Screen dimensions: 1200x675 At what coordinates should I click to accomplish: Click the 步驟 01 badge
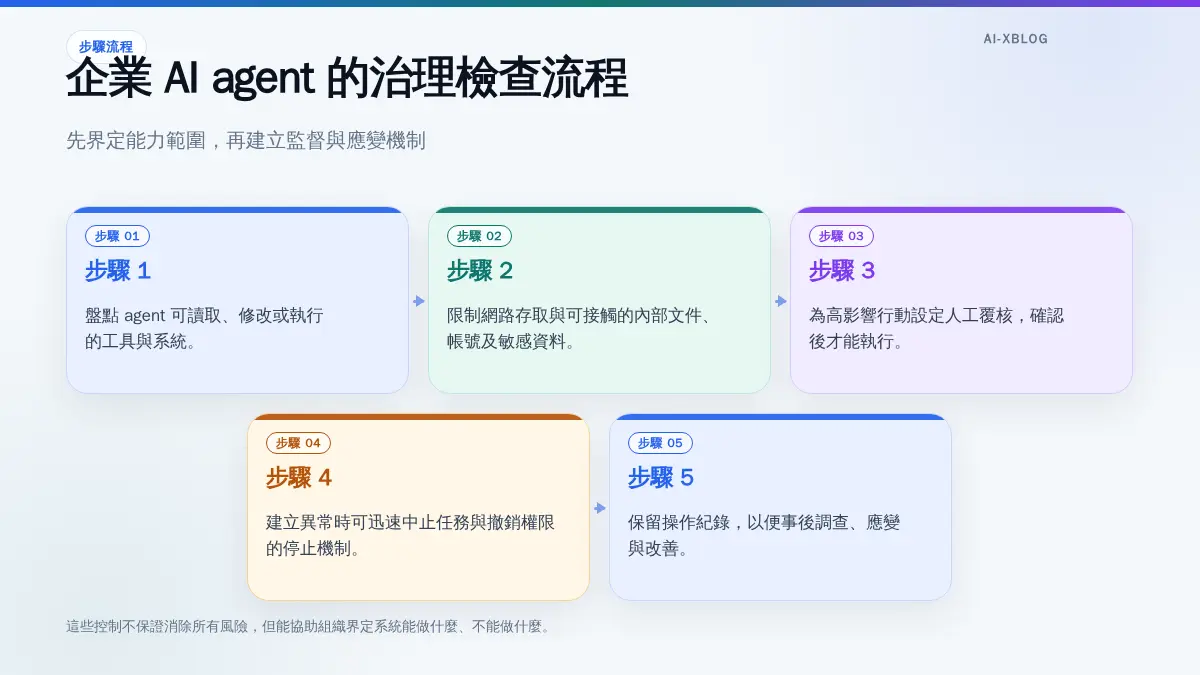[x=118, y=236]
